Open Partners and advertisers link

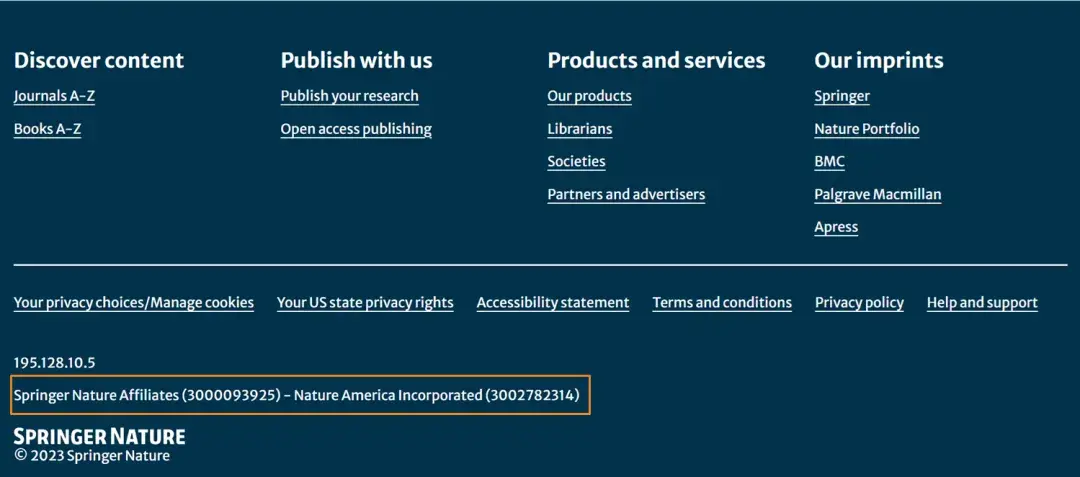click(626, 194)
